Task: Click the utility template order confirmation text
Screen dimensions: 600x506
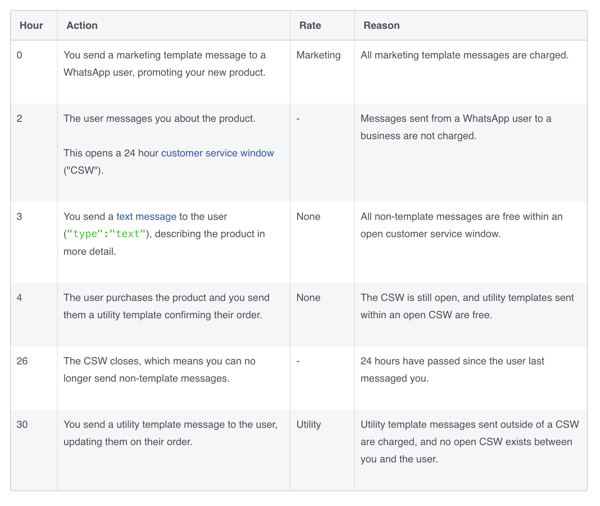Action: [166, 306]
